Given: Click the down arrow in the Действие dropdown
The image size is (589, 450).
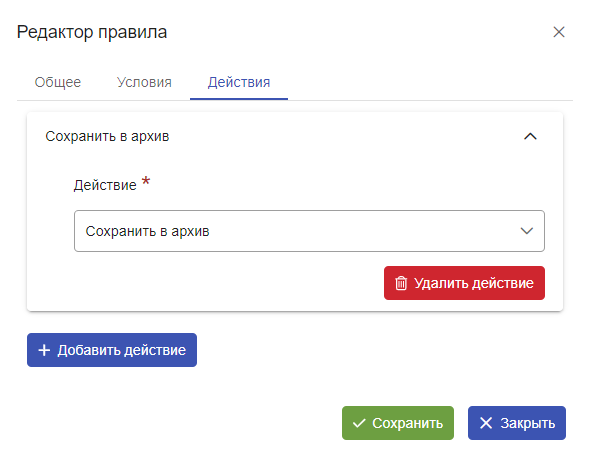Looking at the screenshot, I should [527, 231].
